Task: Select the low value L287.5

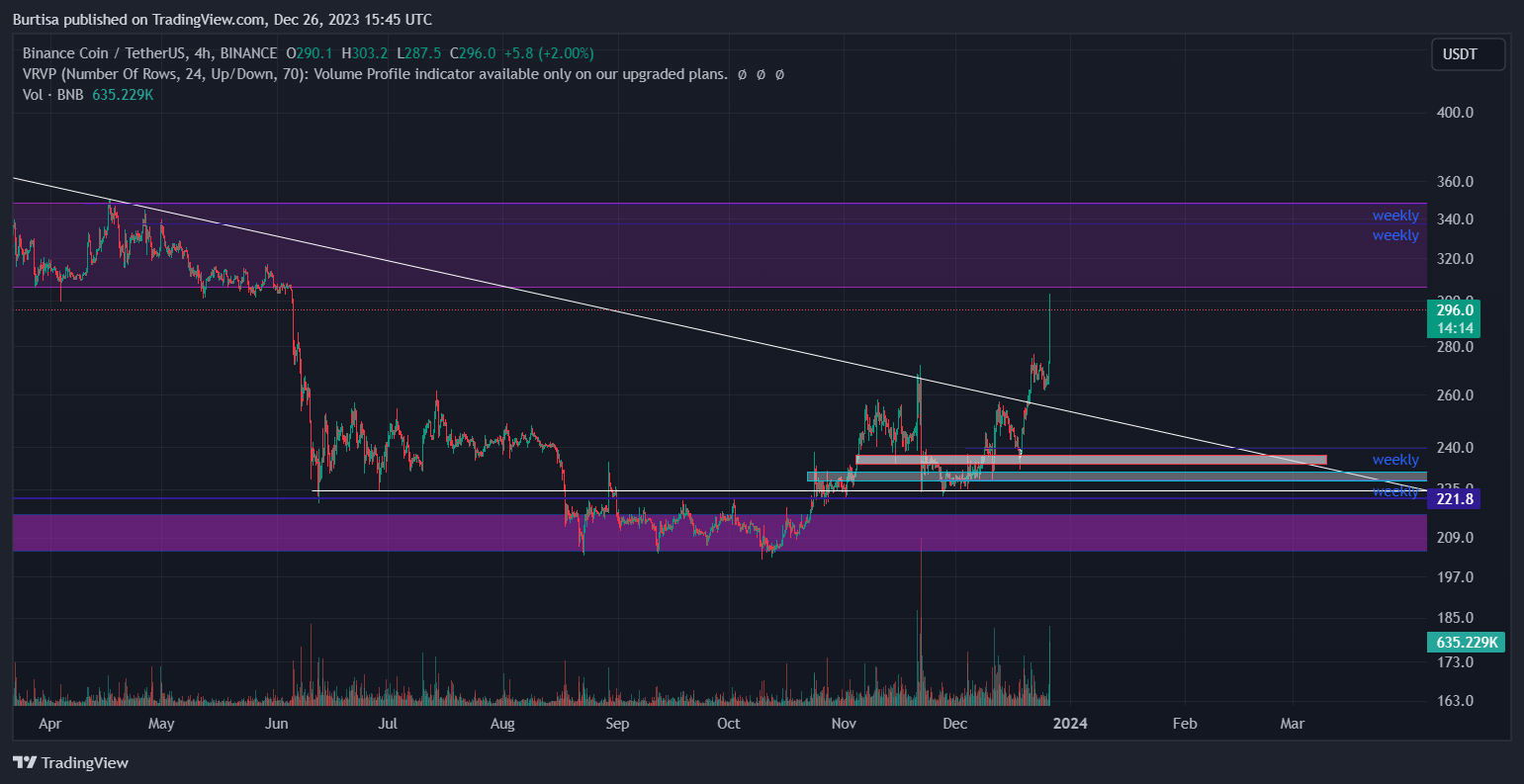Action: [x=419, y=53]
